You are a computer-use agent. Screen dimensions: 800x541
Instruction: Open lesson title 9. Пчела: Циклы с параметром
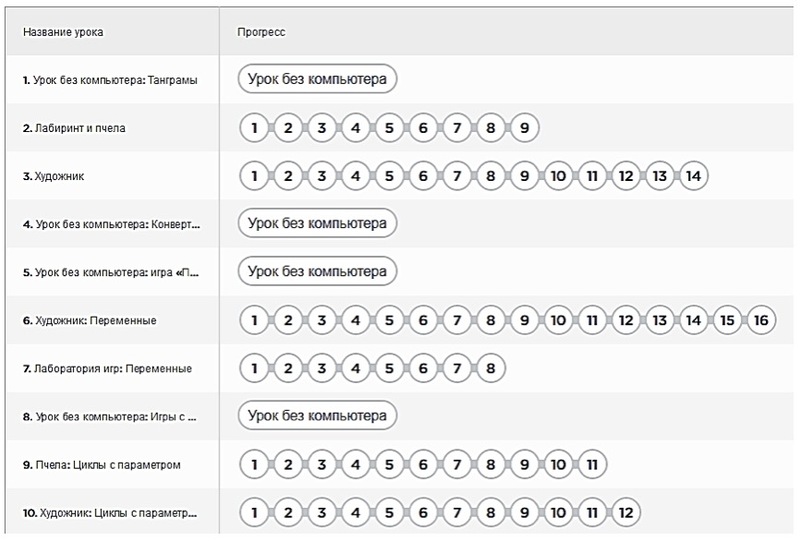click(102, 465)
